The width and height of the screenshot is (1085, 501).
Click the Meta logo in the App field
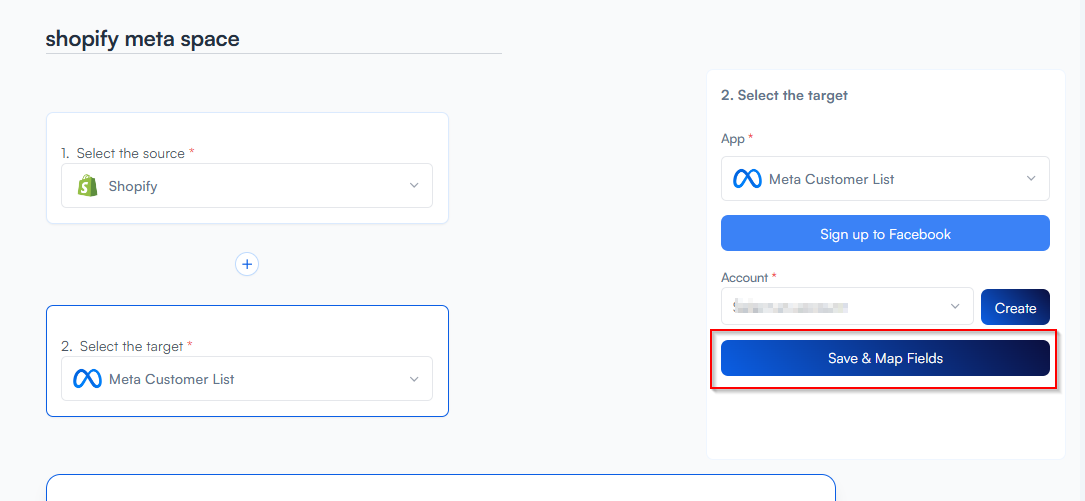point(747,179)
